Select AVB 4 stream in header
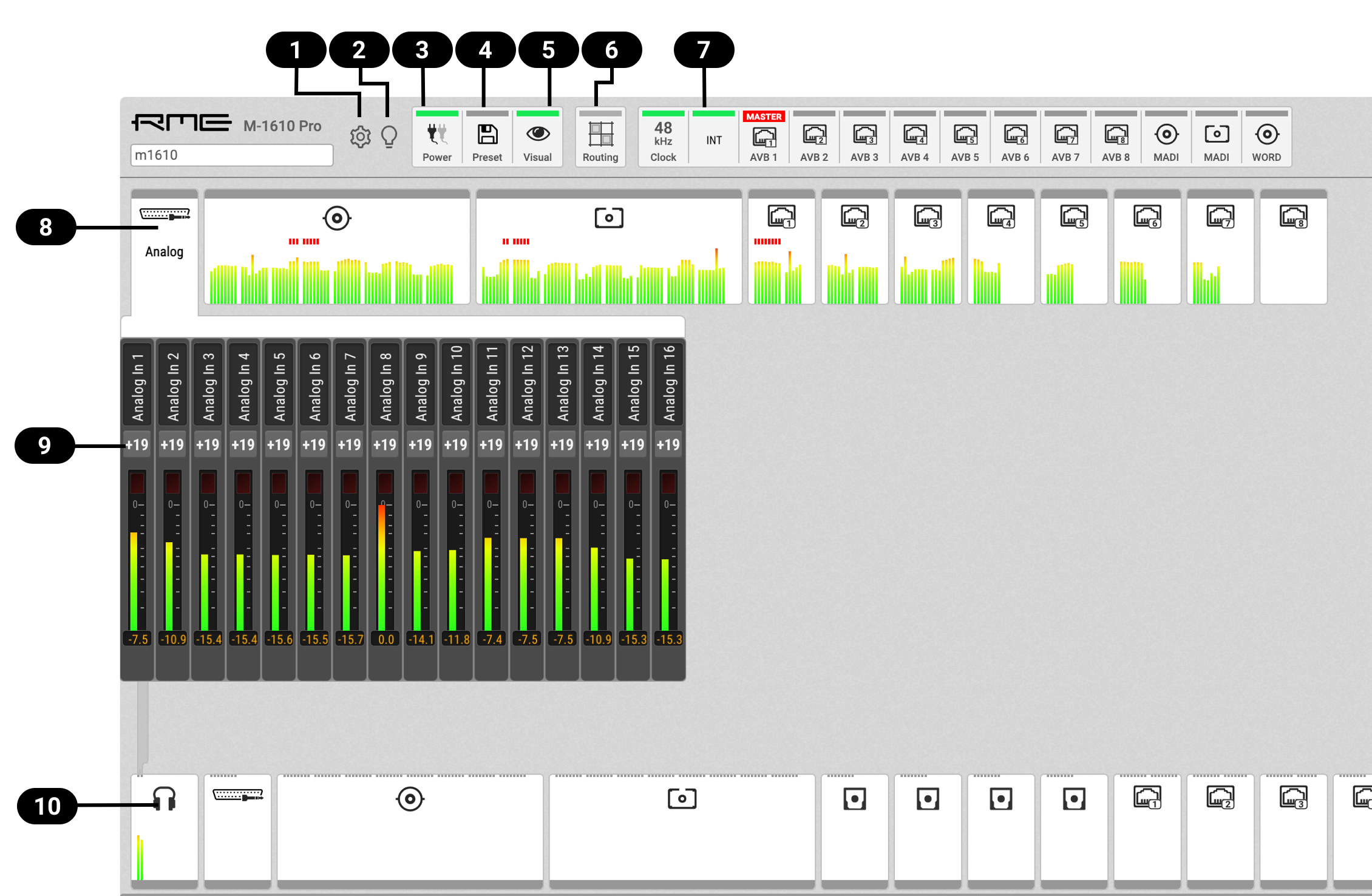The height and width of the screenshot is (896, 1372). tap(915, 137)
